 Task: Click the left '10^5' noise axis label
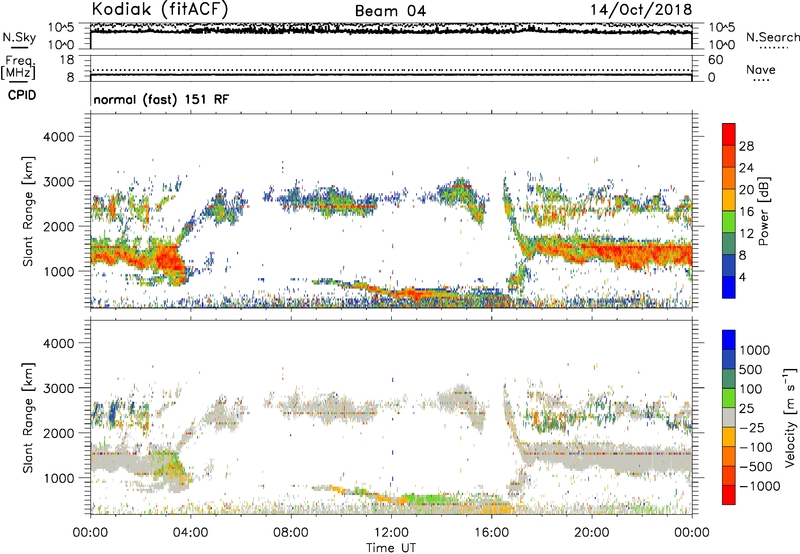(61, 28)
